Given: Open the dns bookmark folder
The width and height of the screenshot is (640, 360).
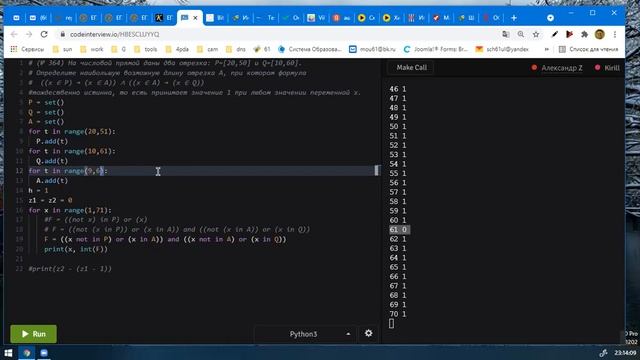Looking at the screenshot, I should pyautogui.click(x=236, y=49).
